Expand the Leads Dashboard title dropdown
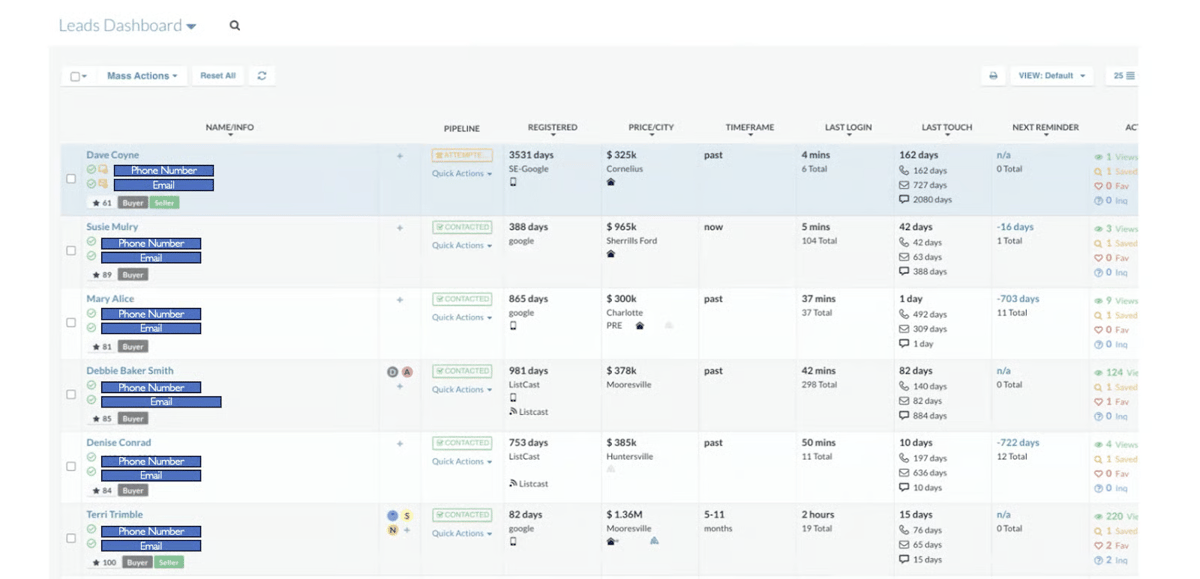Image resolution: width=1200 pixels, height=579 pixels. tap(191, 24)
